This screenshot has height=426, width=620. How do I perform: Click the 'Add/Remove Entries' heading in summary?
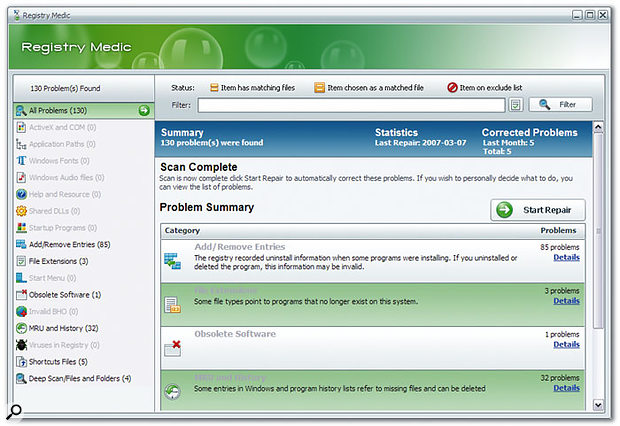(240, 247)
